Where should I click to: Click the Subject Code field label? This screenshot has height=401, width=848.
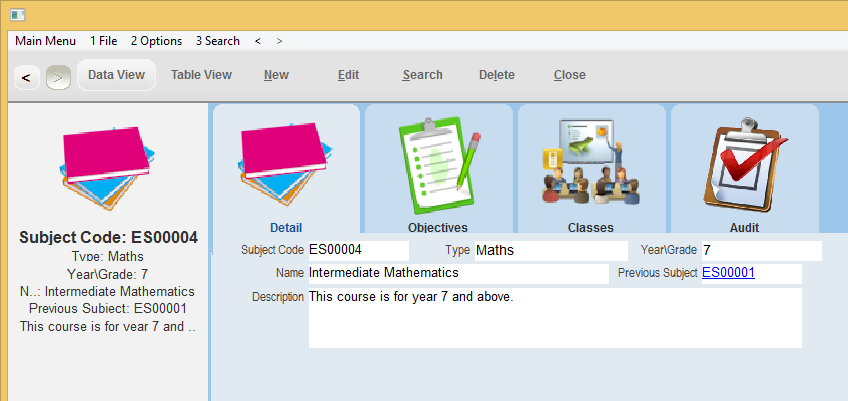pos(272,251)
